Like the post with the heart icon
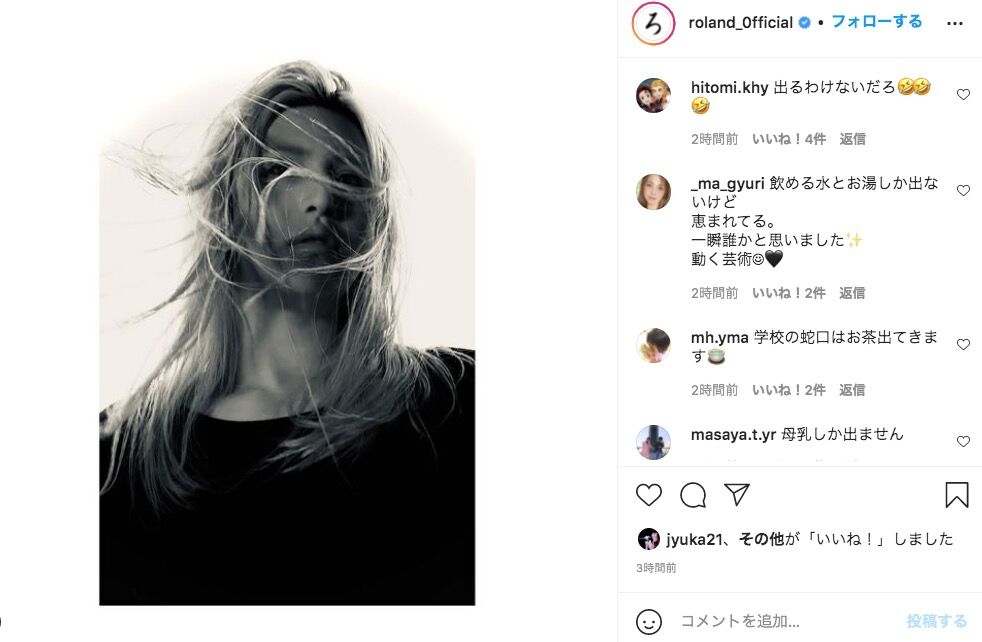The width and height of the screenshot is (982, 642). pyautogui.click(x=649, y=495)
